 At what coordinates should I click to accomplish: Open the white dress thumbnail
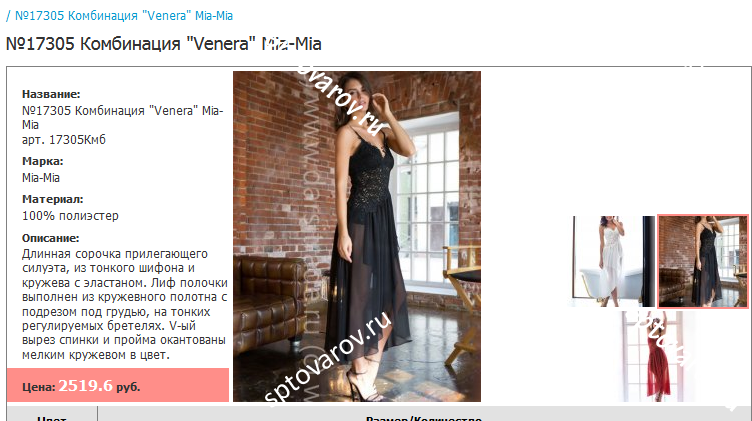coord(613,261)
